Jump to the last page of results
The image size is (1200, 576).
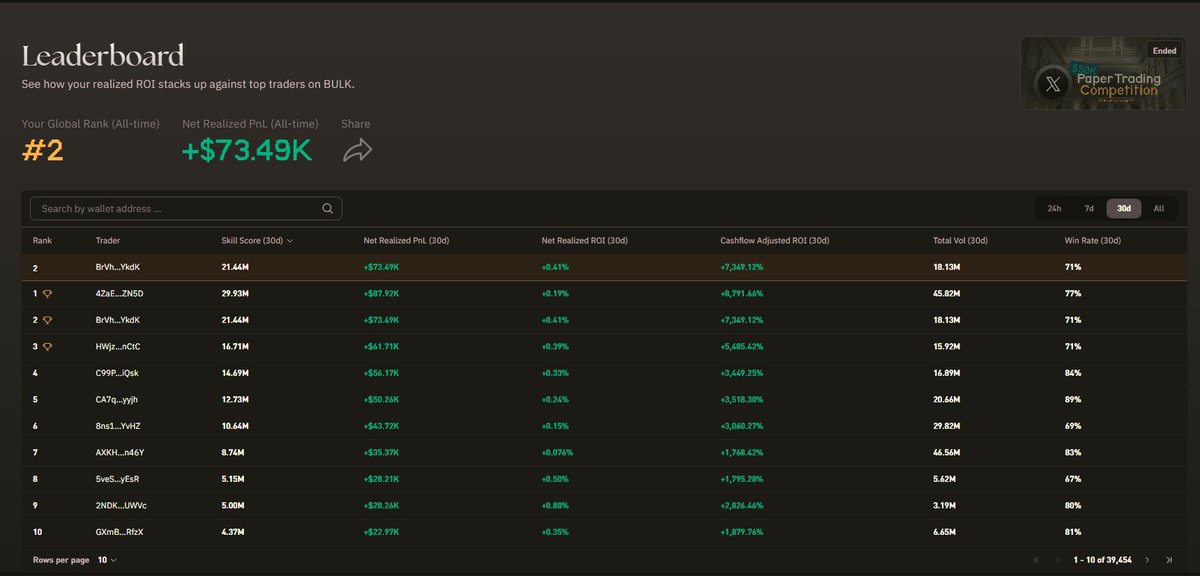coord(1171,560)
